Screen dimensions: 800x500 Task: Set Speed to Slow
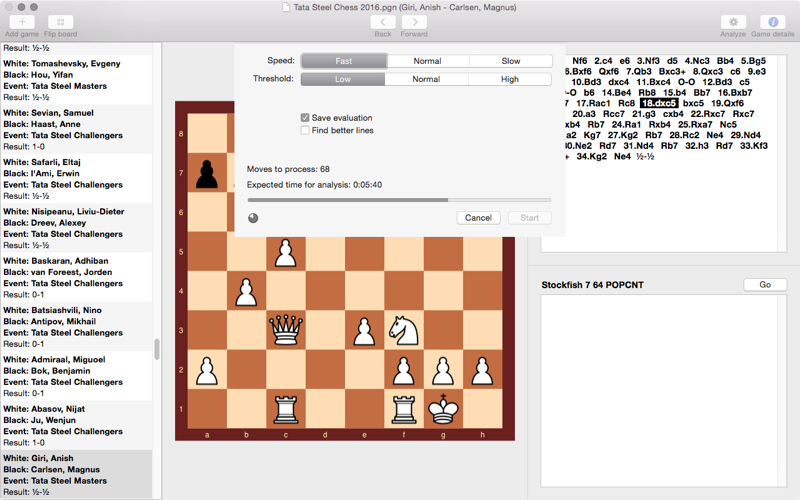(x=511, y=61)
